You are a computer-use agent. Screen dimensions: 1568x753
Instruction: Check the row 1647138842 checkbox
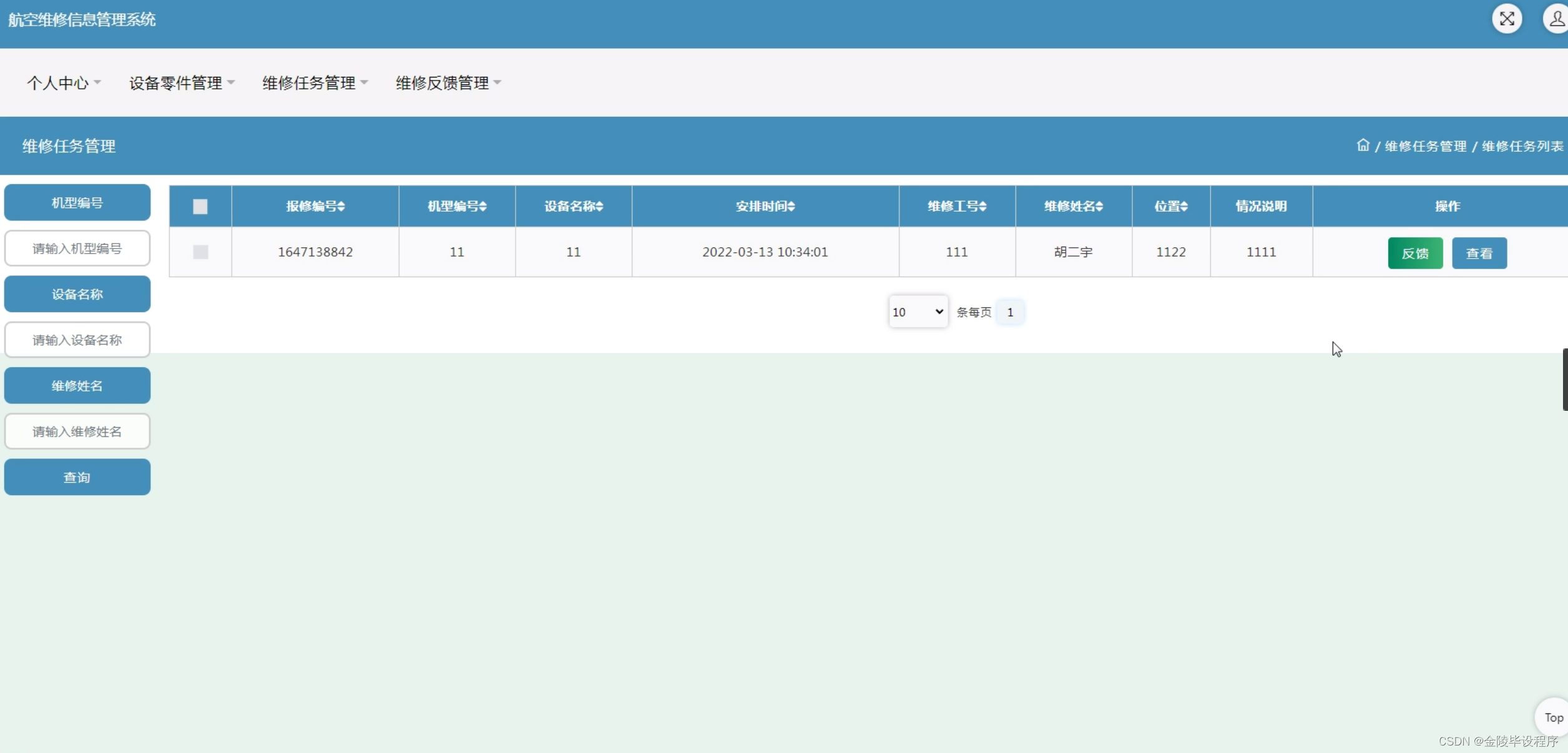[x=200, y=252]
